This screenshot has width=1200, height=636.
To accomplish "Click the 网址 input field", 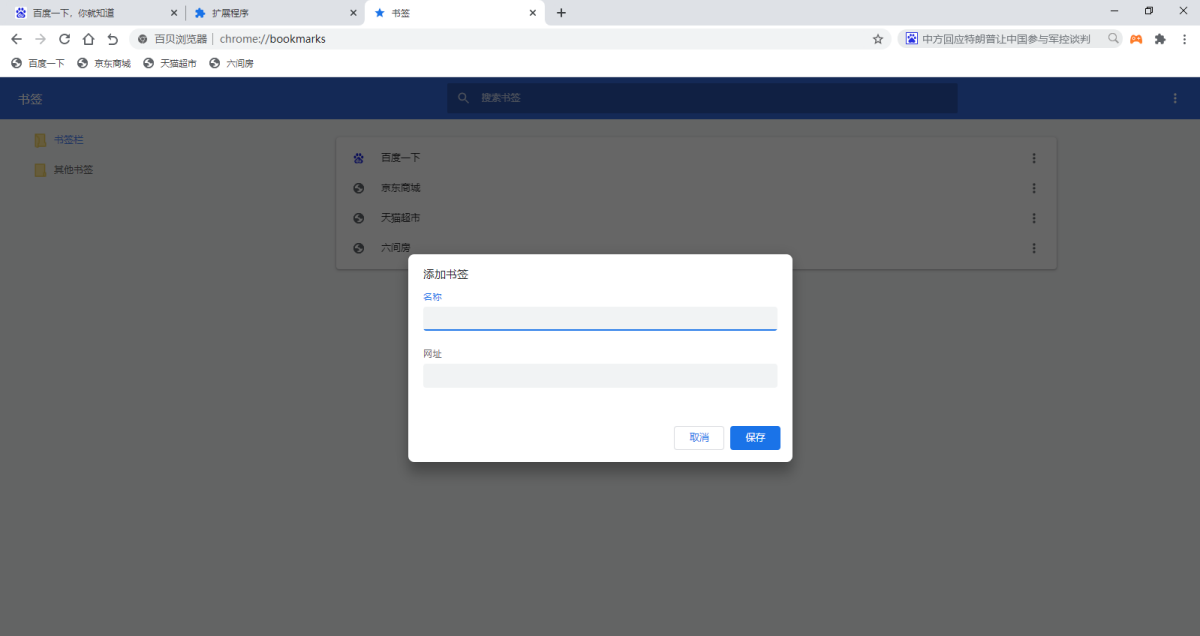I will (x=599, y=376).
